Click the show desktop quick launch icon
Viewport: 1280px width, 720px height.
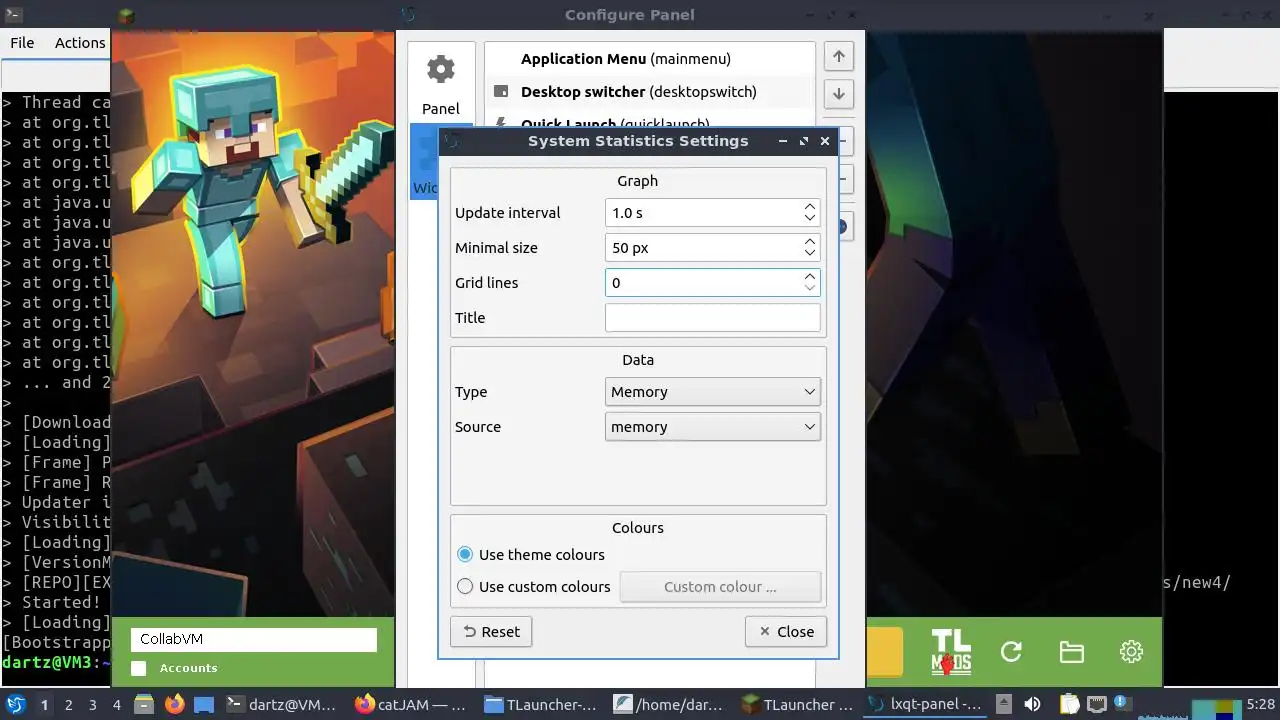(x=204, y=704)
